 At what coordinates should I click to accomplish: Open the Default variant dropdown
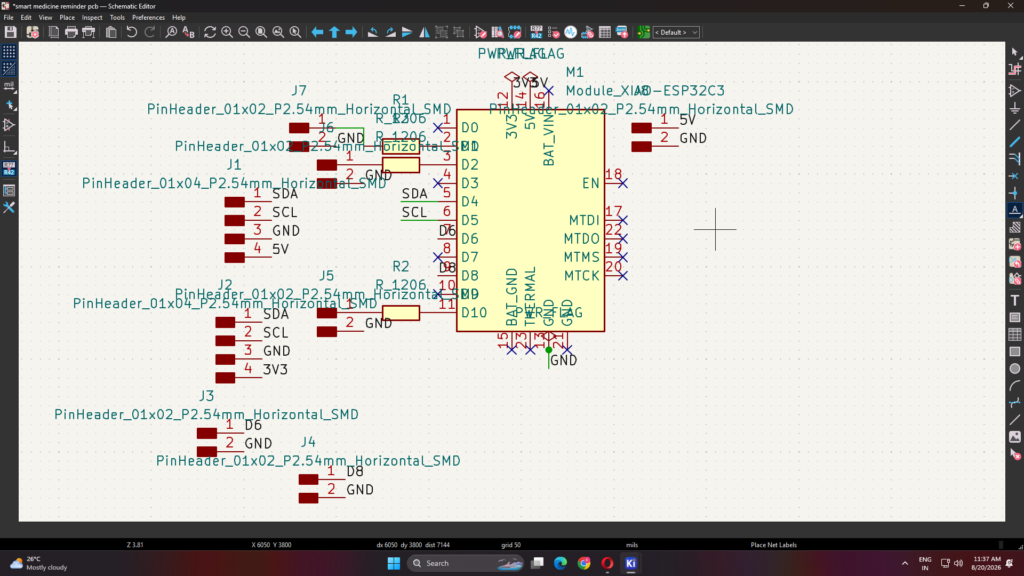pyautogui.click(x=677, y=32)
